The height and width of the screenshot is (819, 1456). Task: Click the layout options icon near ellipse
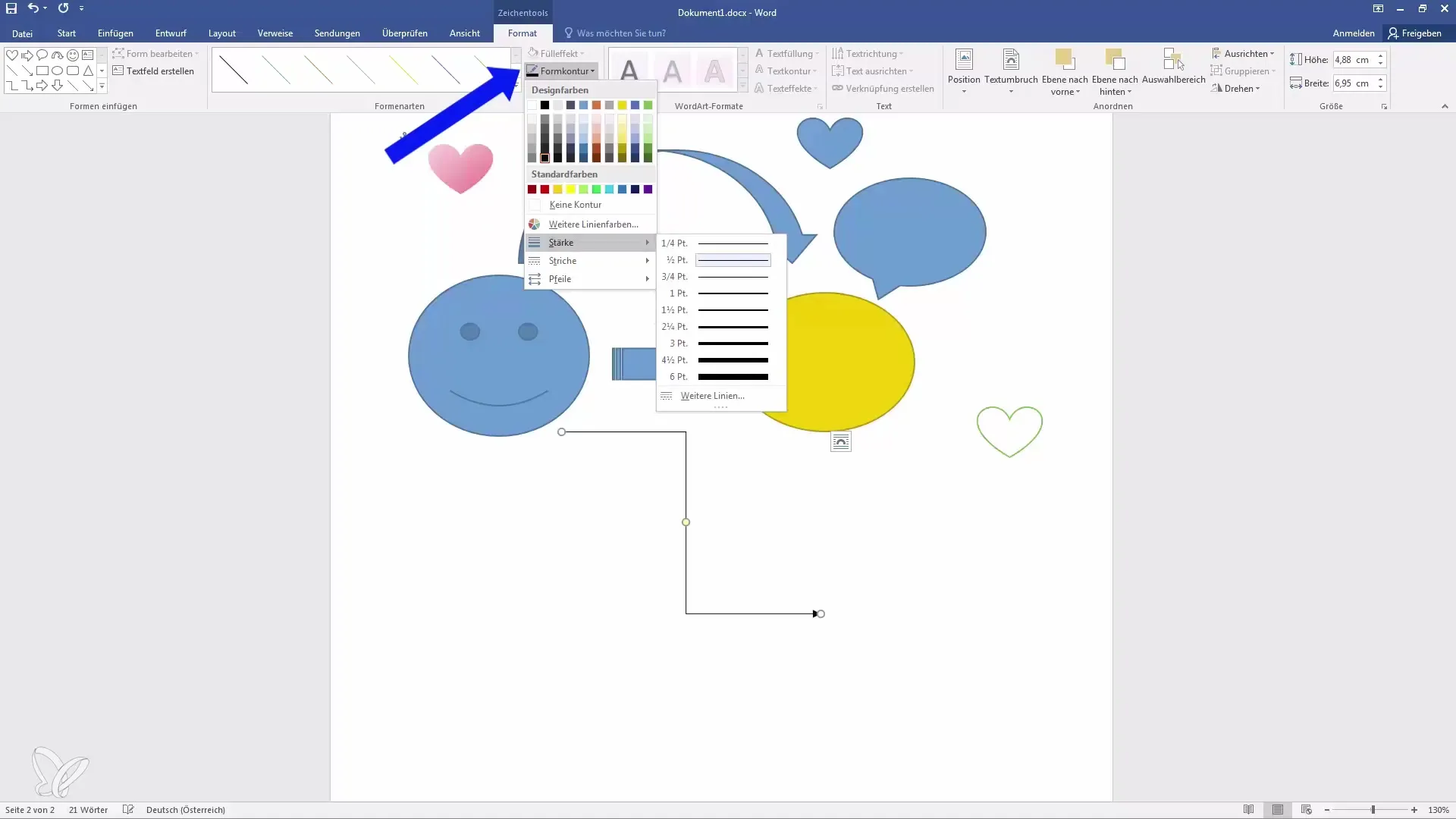click(x=841, y=441)
